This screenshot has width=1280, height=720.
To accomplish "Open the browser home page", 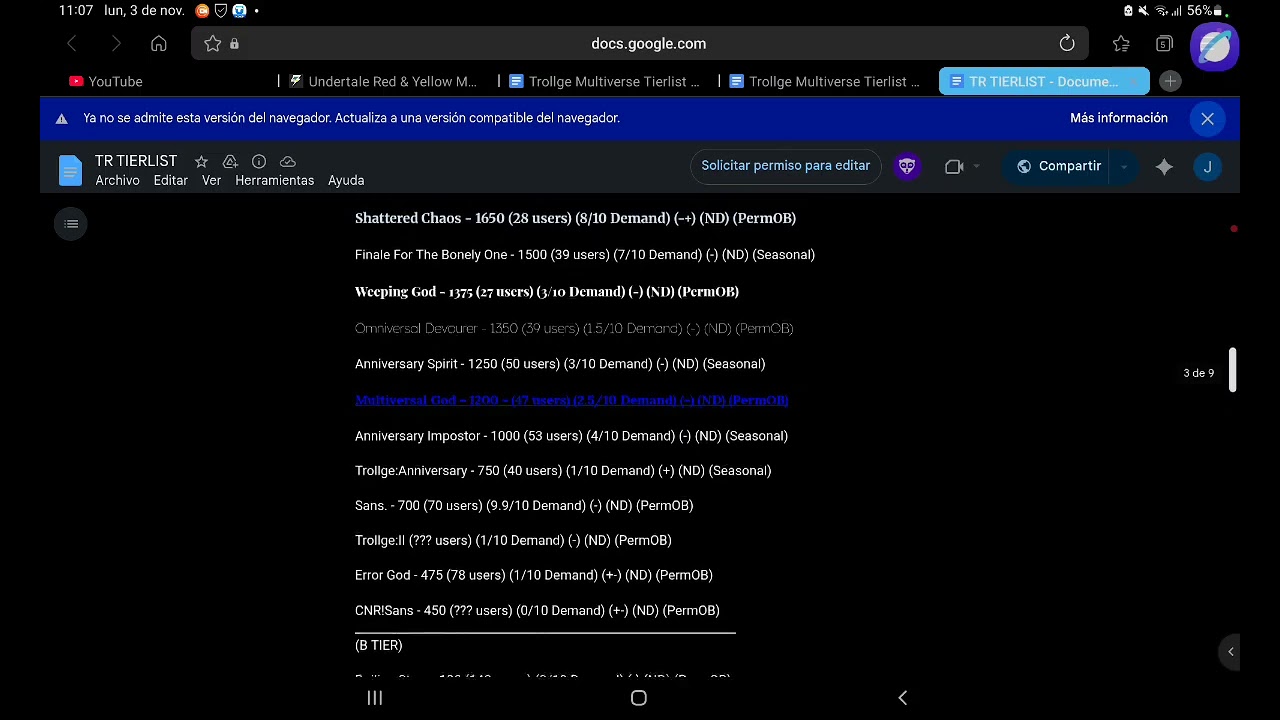I will click(x=159, y=44).
